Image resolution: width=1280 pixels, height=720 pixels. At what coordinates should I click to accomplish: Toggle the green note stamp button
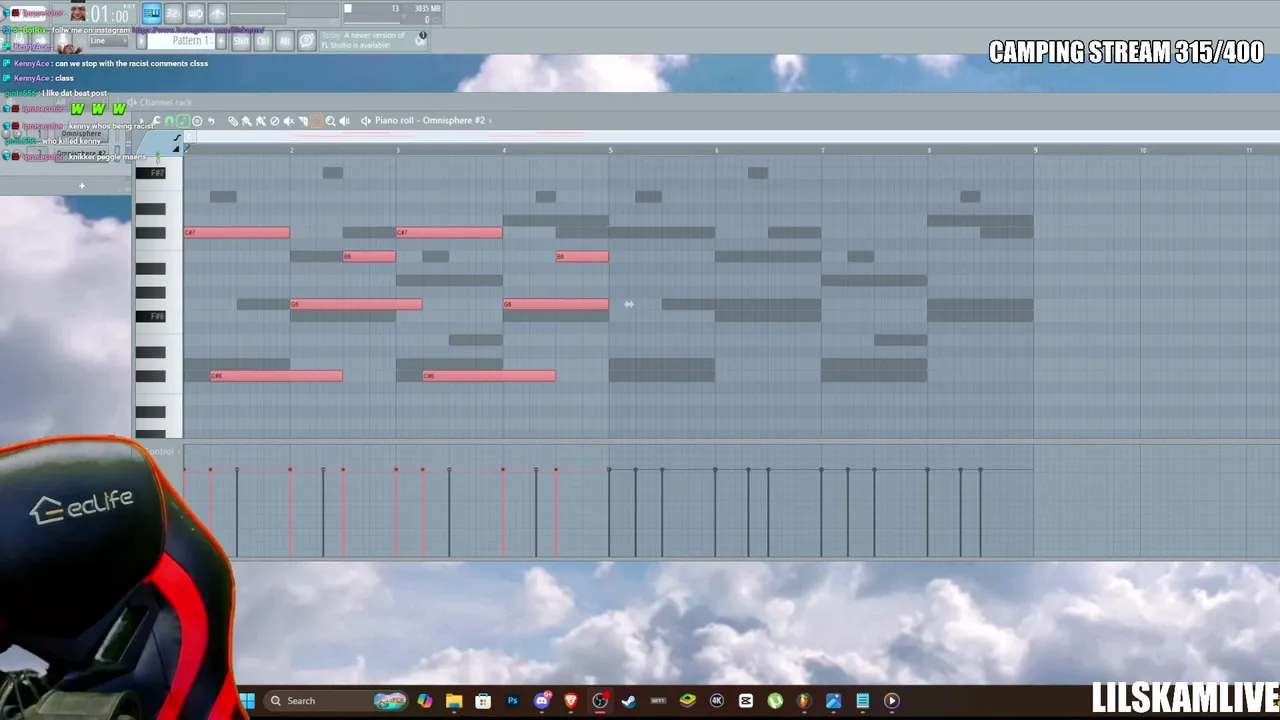[183, 121]
